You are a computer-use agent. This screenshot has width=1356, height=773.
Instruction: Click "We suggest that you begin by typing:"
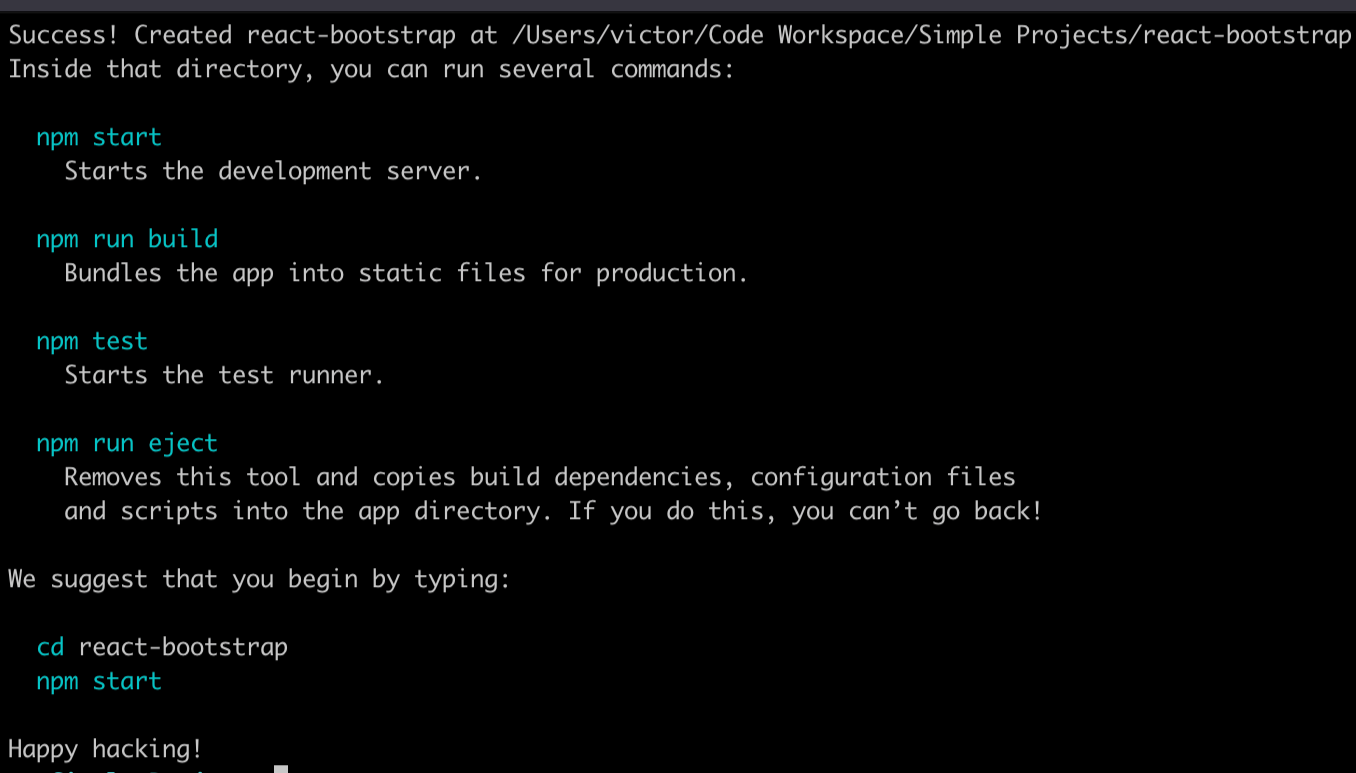259,579
